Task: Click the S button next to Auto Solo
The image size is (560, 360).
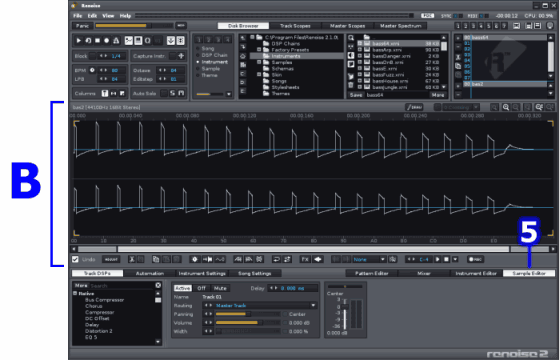Action: 172,93
